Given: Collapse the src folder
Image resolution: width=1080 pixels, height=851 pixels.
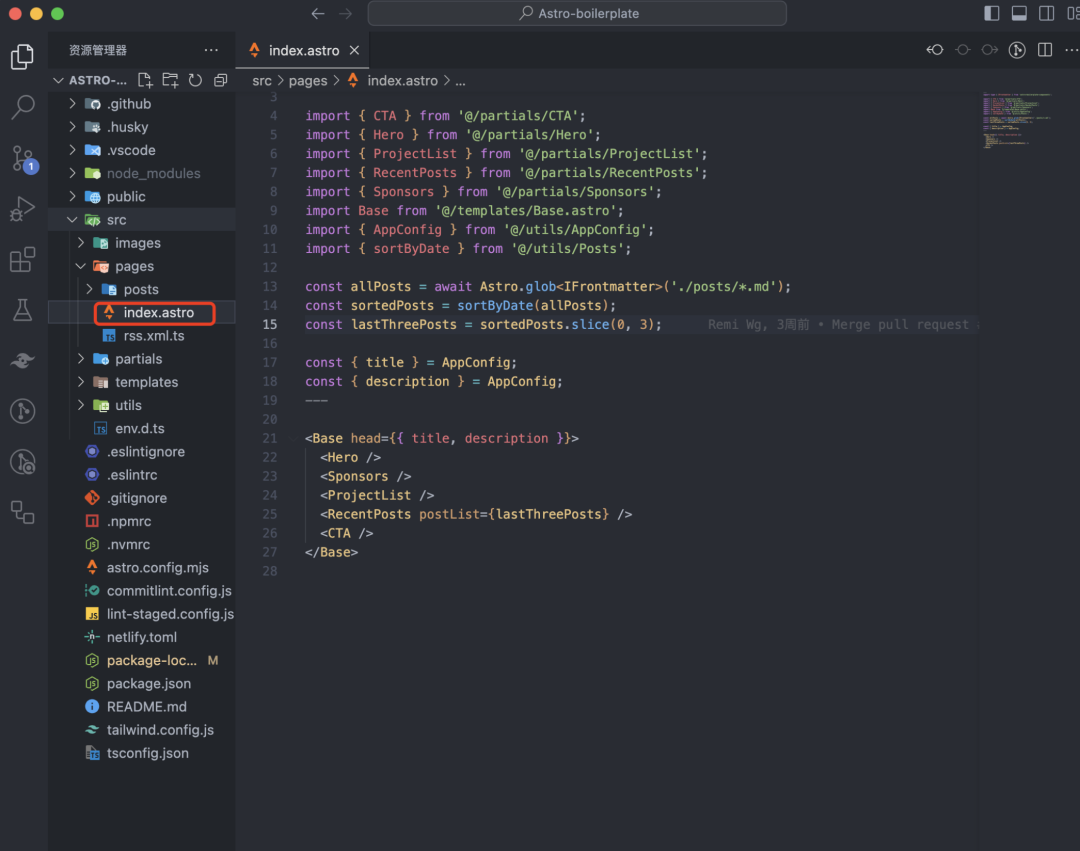Looking at the screenshot, I should [x=116, y=220].
